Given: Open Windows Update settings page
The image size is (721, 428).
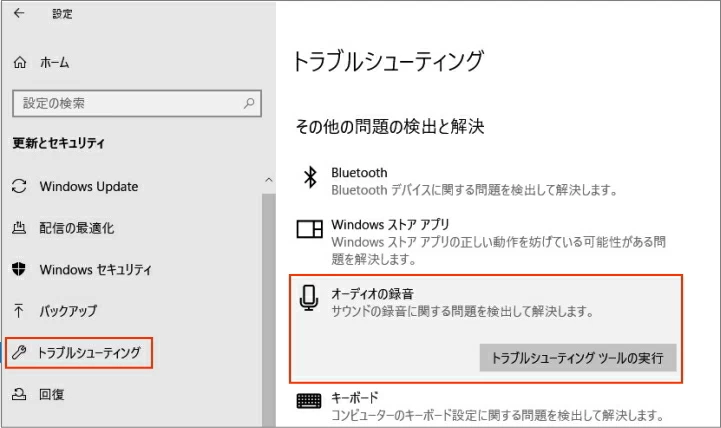Looking at the screenshot, I should [88, 186].
